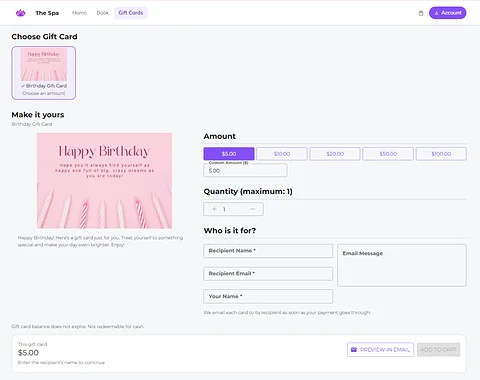
Task: Click the large Happy Birthday card image
Action: point(105,181)
